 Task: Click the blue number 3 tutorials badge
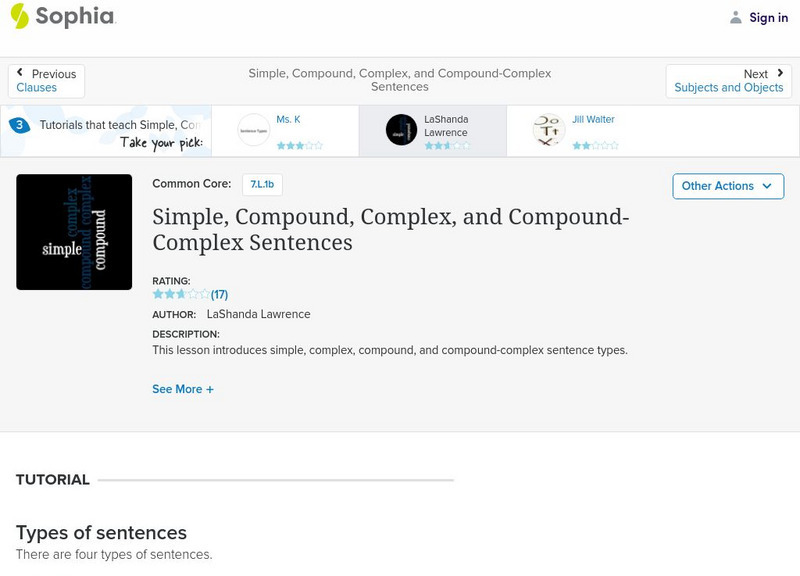point(19,126)
